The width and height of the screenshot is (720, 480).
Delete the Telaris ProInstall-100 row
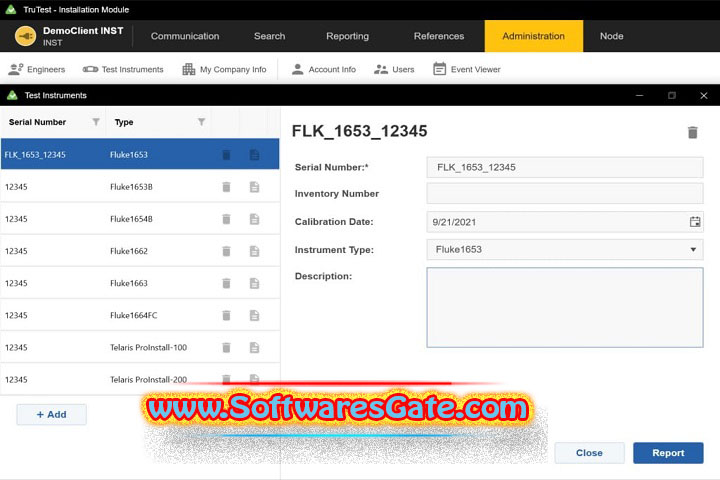click(x=226, y=348)
